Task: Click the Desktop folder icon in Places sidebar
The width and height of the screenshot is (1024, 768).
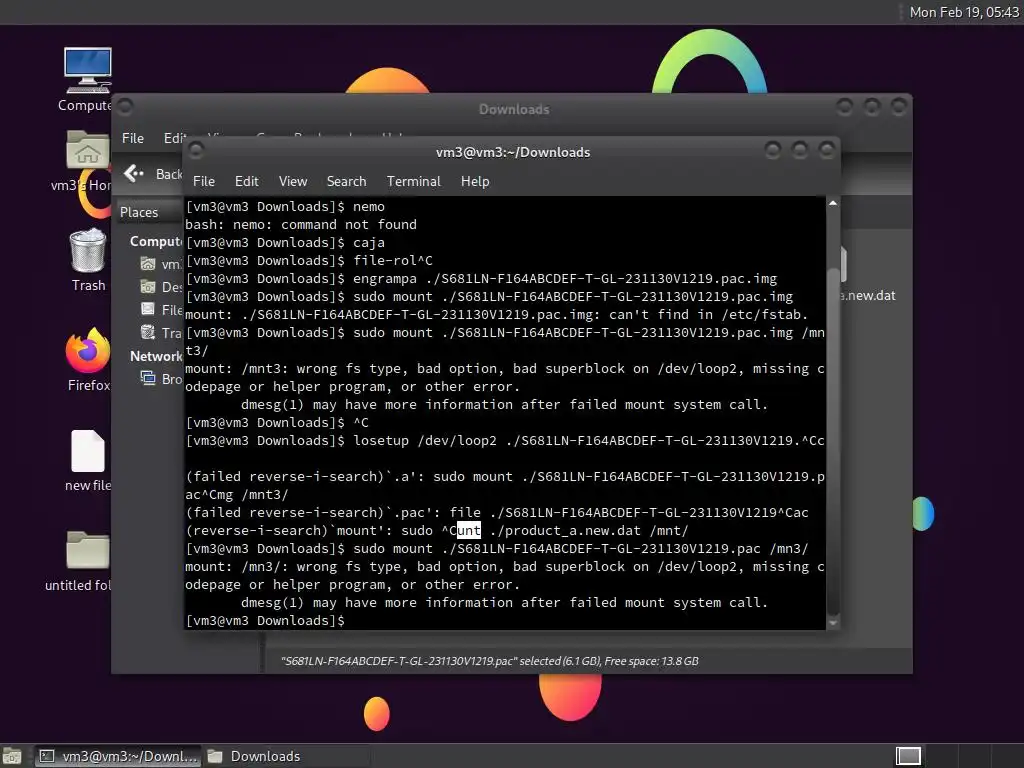Action: click(x=148, y=287)
